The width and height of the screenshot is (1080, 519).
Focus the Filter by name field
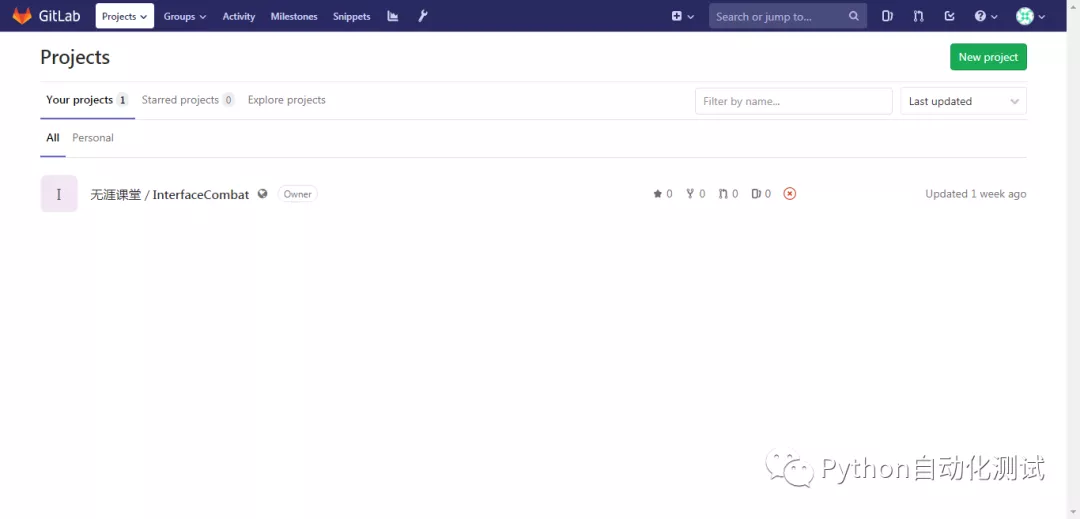[x=793, y=101]
